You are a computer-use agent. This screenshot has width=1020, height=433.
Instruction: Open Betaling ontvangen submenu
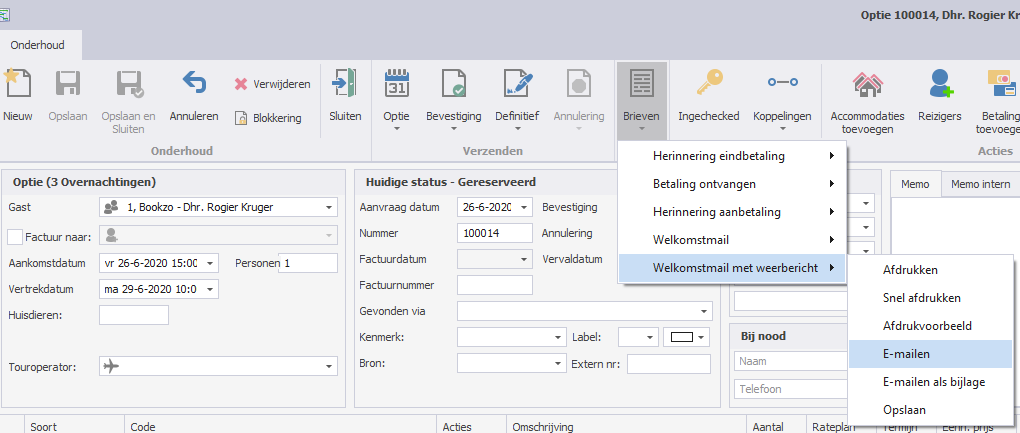tap(732, 184)
